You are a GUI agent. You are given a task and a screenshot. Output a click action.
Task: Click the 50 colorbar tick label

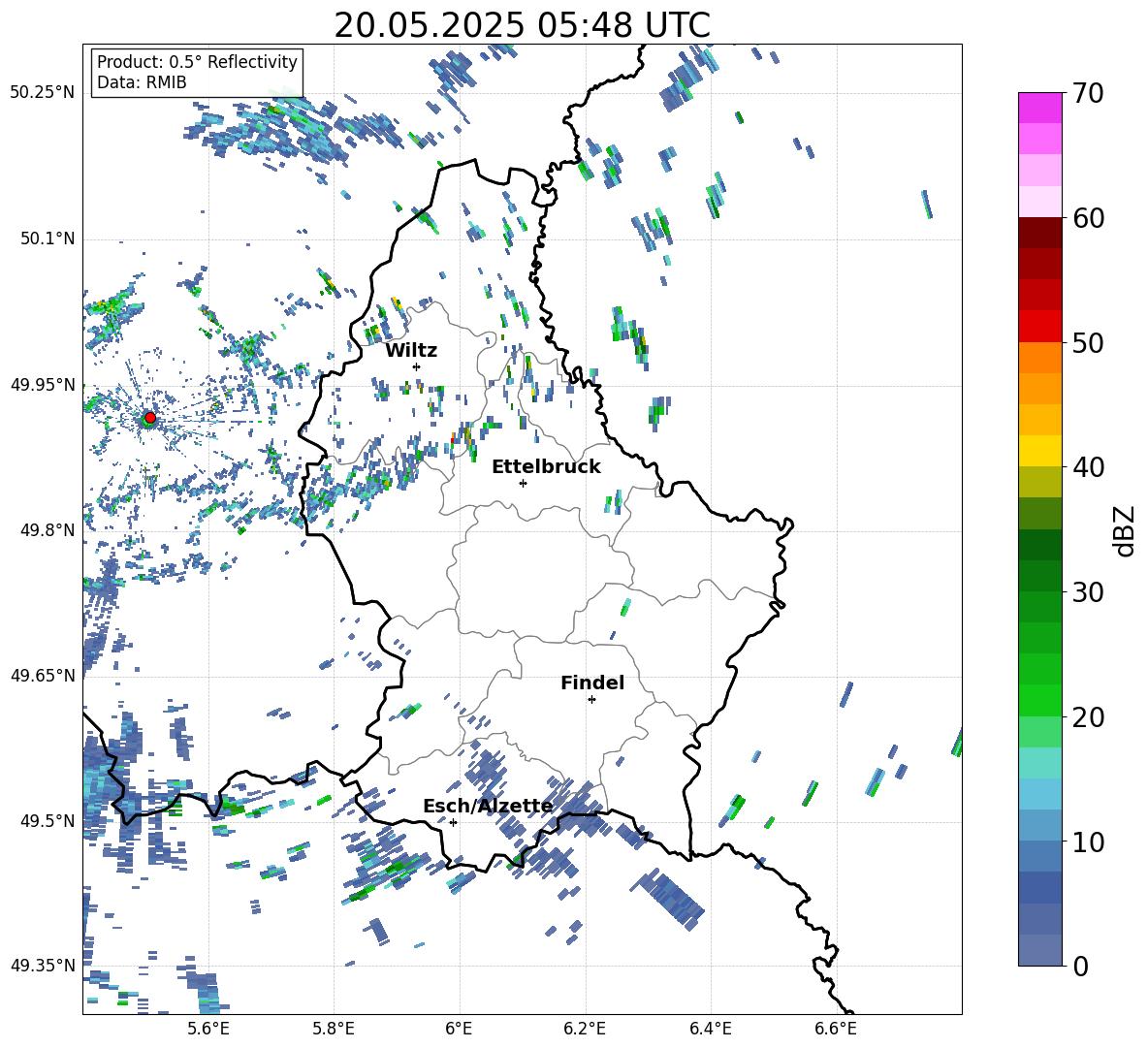[x=1088, y=342]
